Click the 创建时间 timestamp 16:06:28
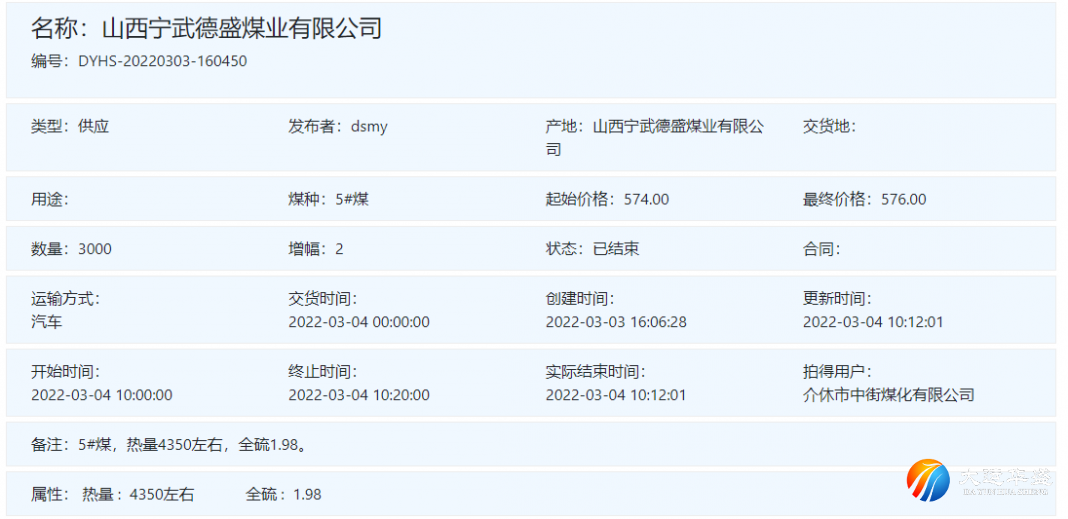The width and height of the screenshot is (1068, 519). [x=616, y=322]
